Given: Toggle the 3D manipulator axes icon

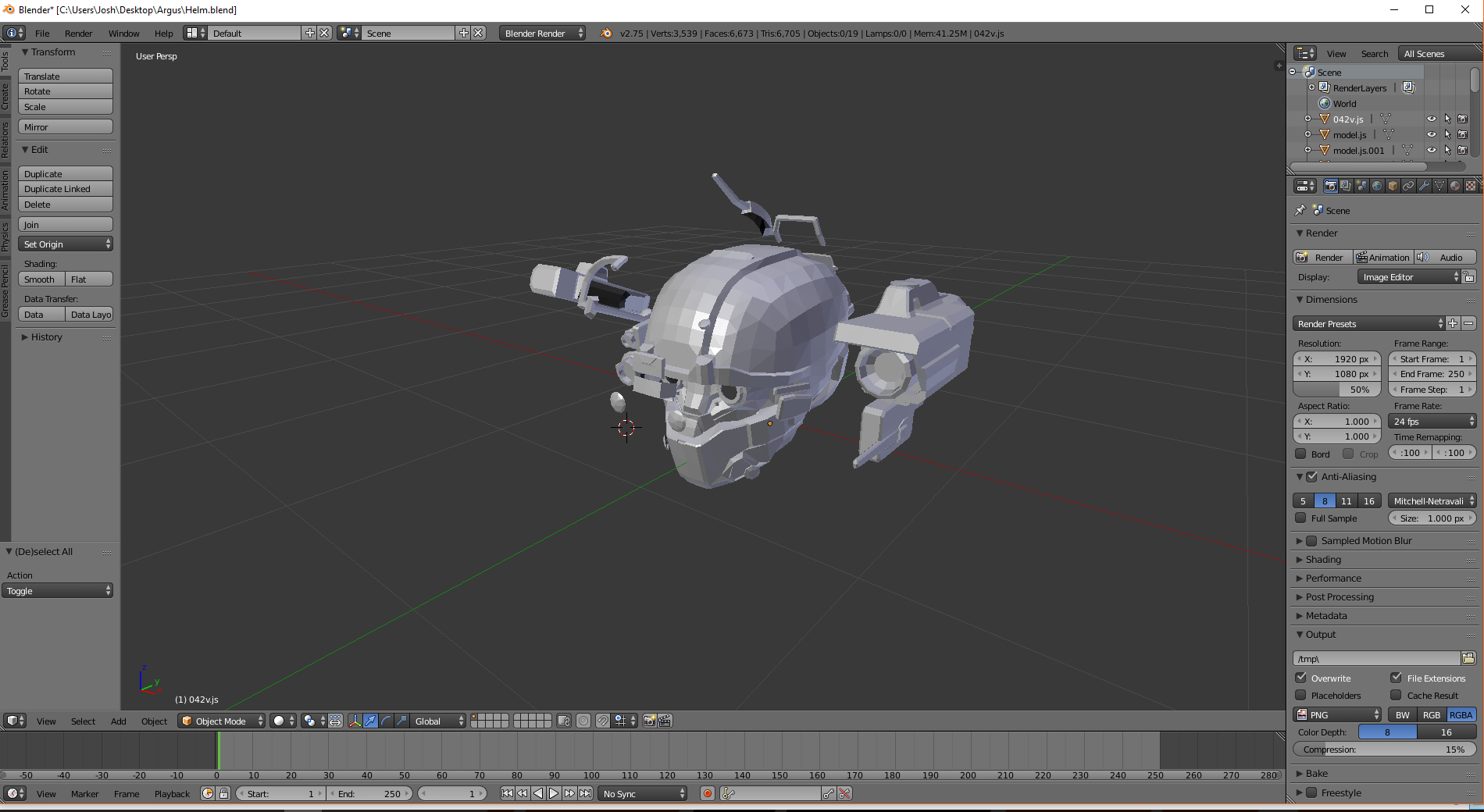Looking at the screenshot, I should click(355, 721).
